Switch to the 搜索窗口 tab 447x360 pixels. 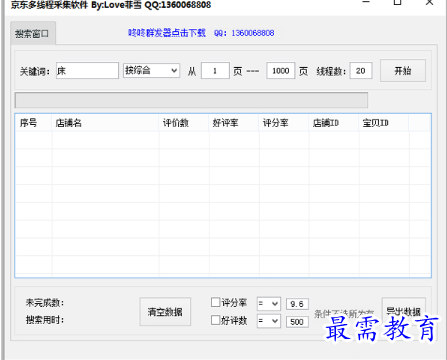click(x=33, y=33)
